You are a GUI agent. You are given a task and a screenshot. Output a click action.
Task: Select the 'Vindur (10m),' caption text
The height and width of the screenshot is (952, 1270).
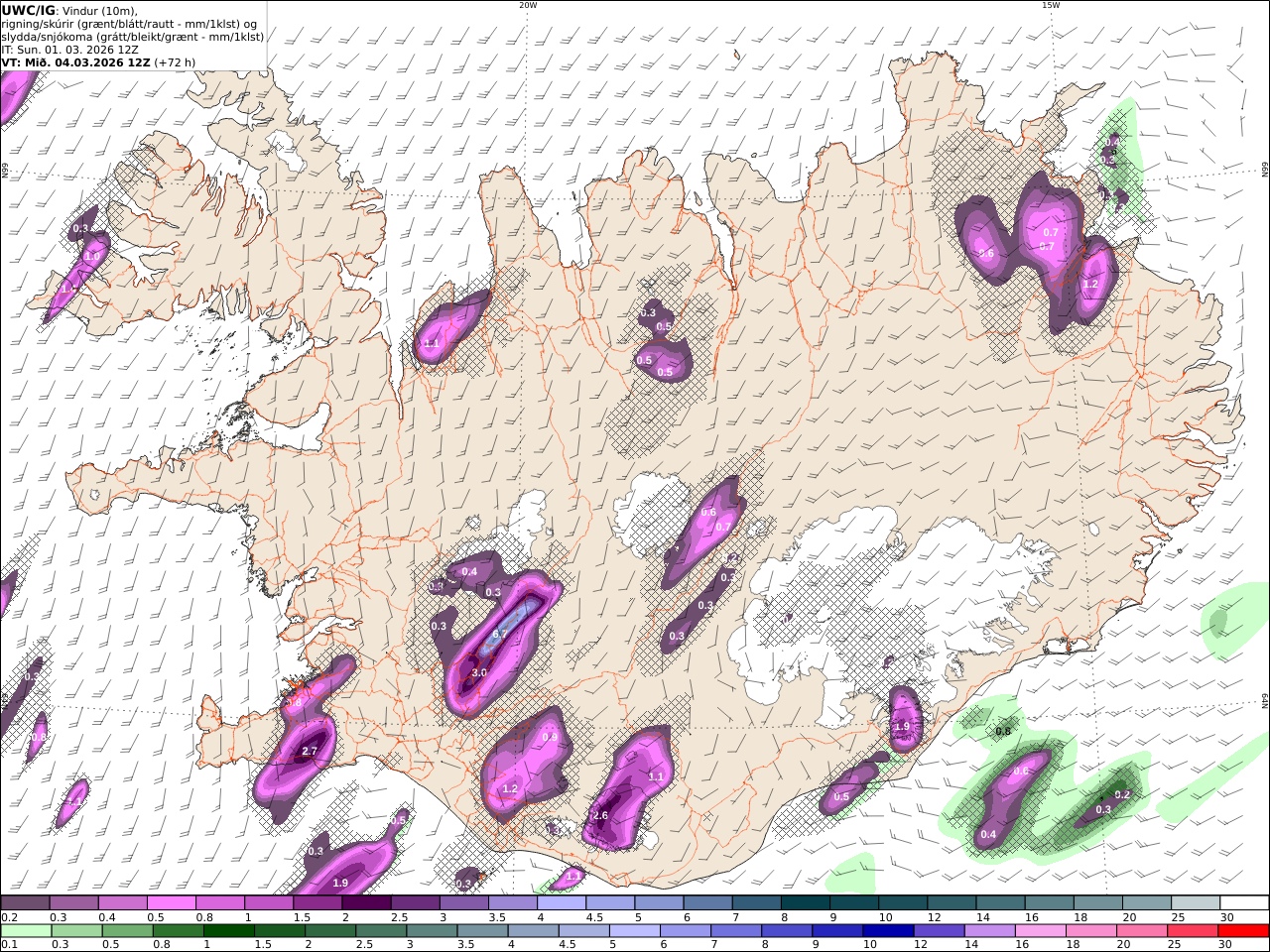click(99, 10)
